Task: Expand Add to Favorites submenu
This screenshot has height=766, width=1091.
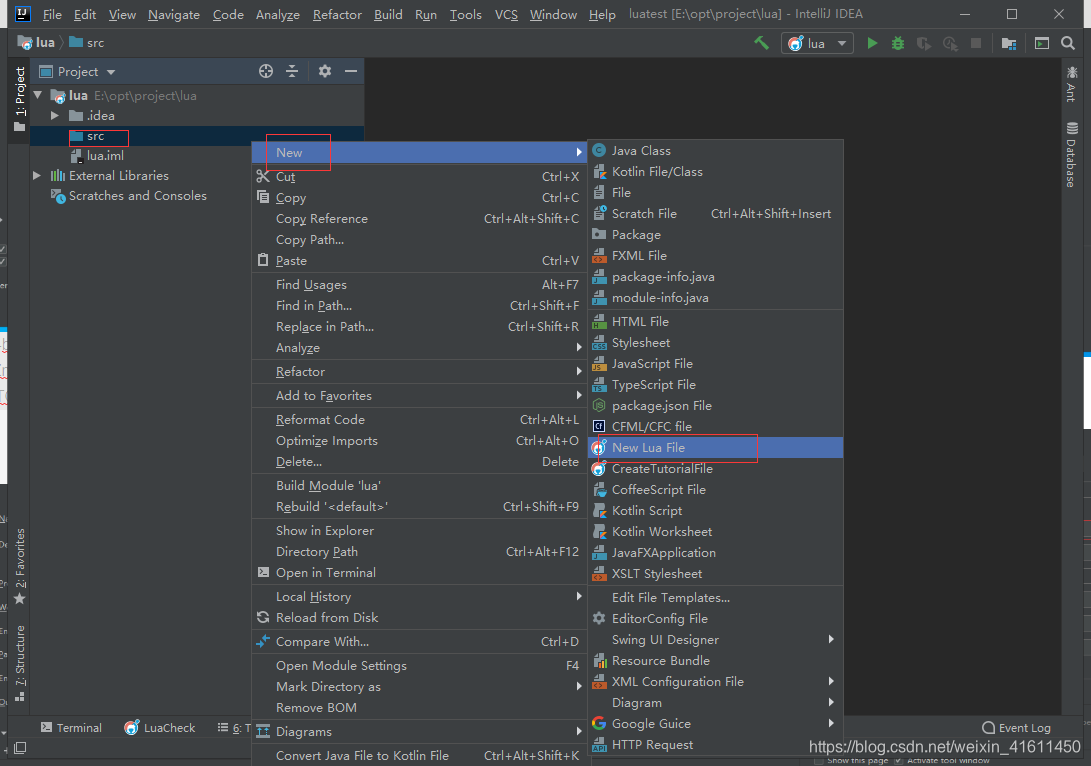Action: [x=420, y=395]
